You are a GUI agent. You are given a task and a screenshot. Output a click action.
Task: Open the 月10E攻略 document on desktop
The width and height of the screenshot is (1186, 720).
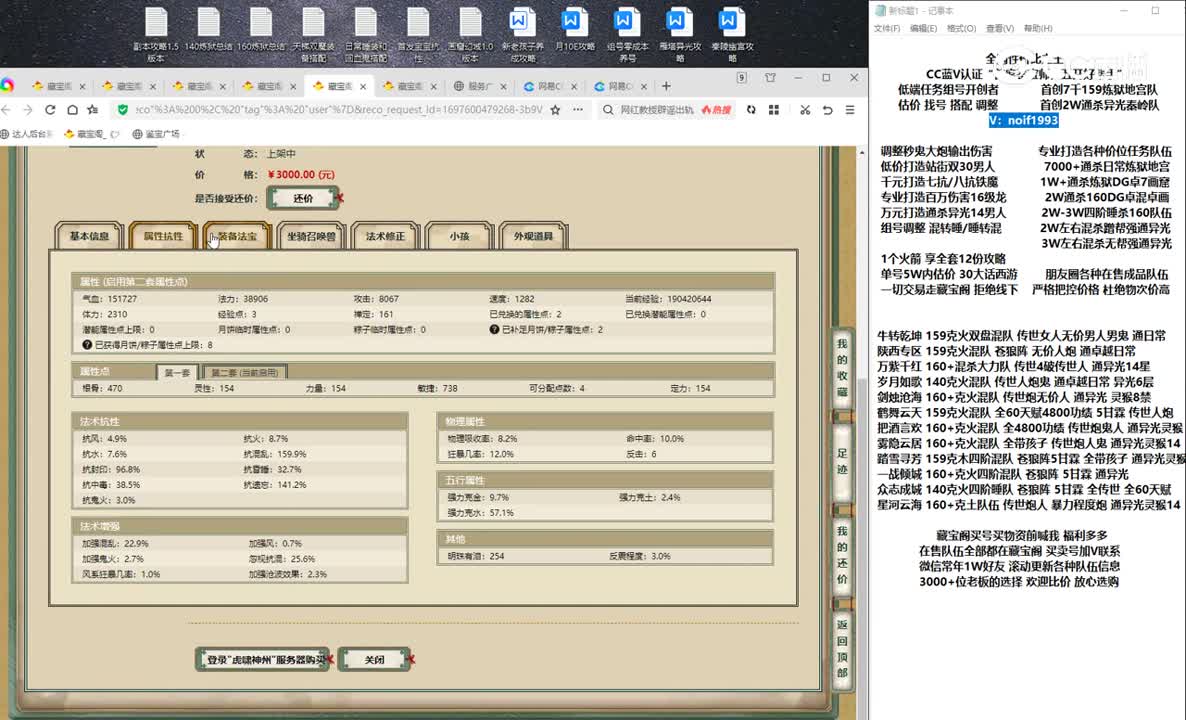coord(575,30)
